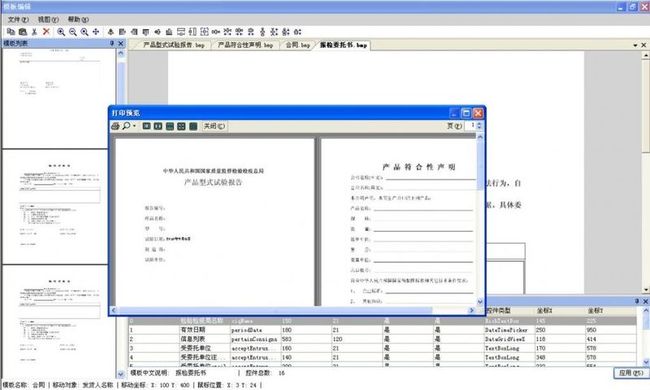Switch to 产品符合性声明.bmp tab

tap(245, 45)
